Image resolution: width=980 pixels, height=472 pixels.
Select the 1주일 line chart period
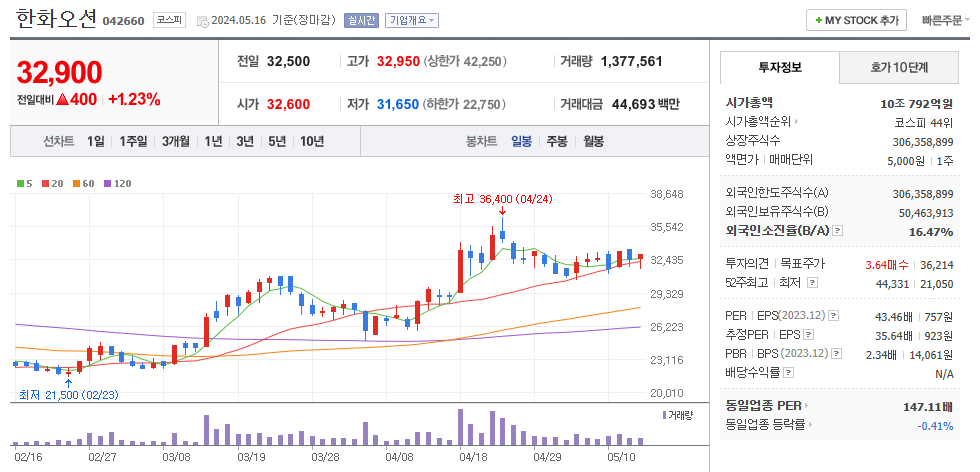(133, 141)
